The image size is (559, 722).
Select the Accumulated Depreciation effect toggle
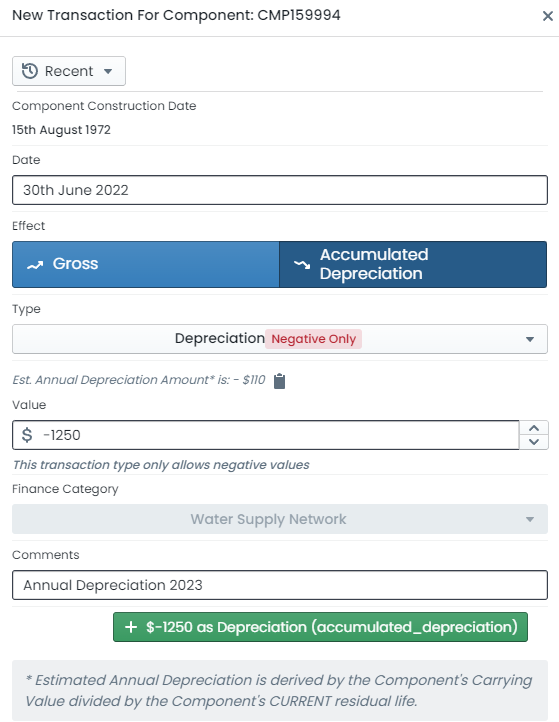pos(413,264)
